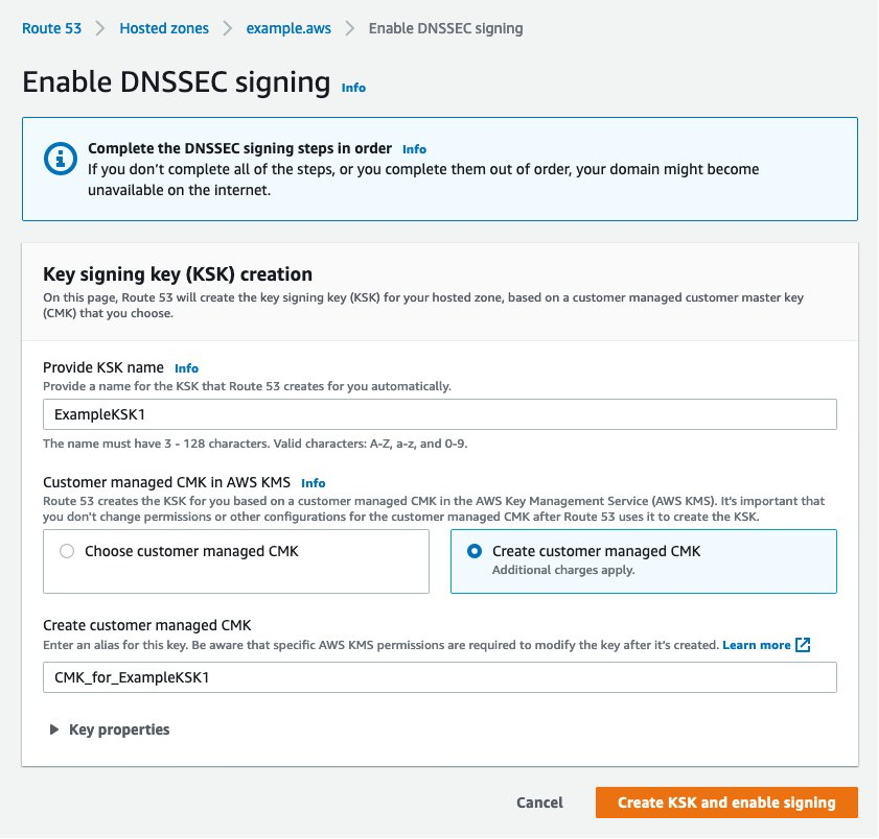Viewport: 879px width, 839px height.
Task: Click the disclosure triangle beside Key properties
Action: pos(55,729)
